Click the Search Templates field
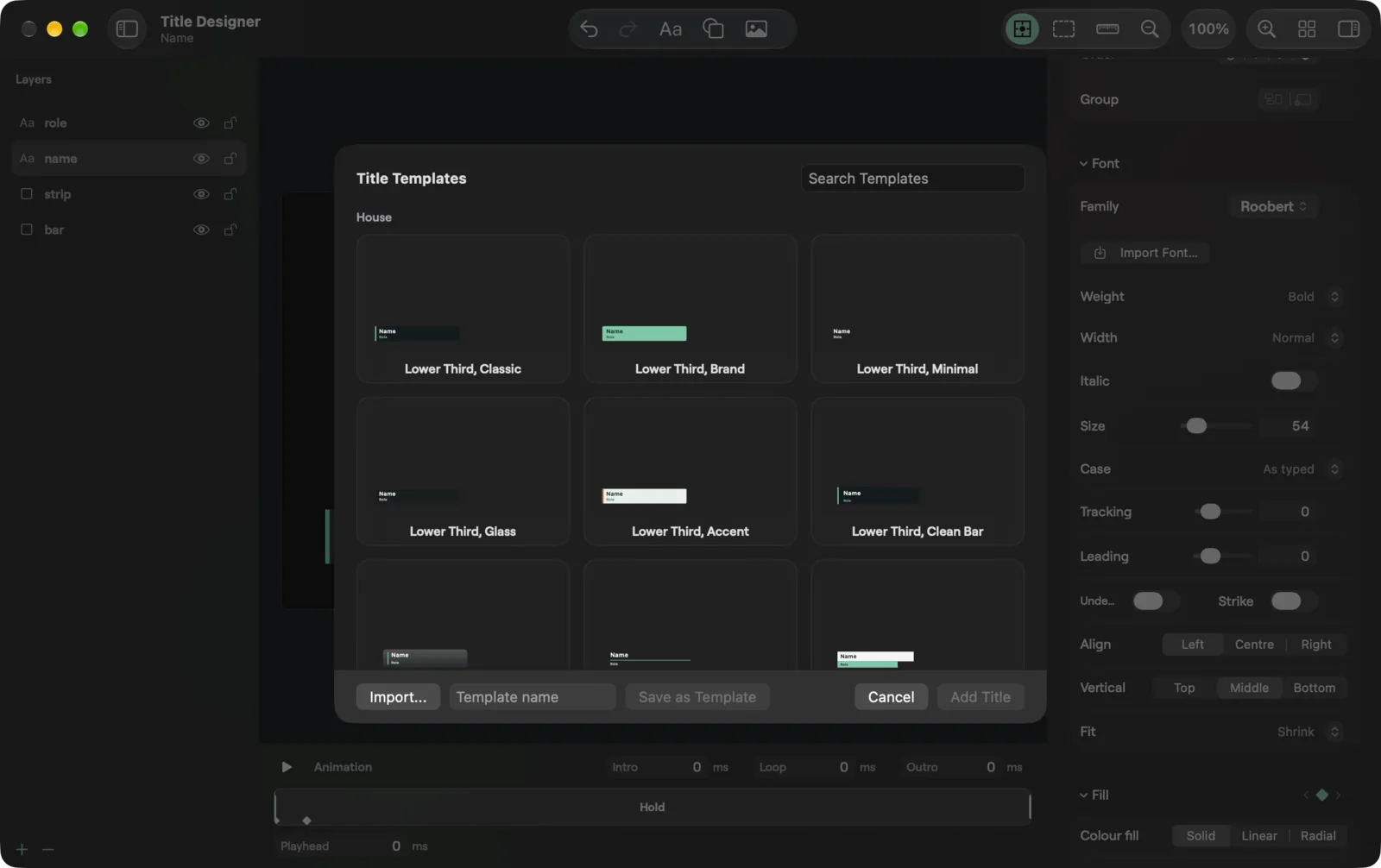The image size is (1381, 868). tap(912, 179)
